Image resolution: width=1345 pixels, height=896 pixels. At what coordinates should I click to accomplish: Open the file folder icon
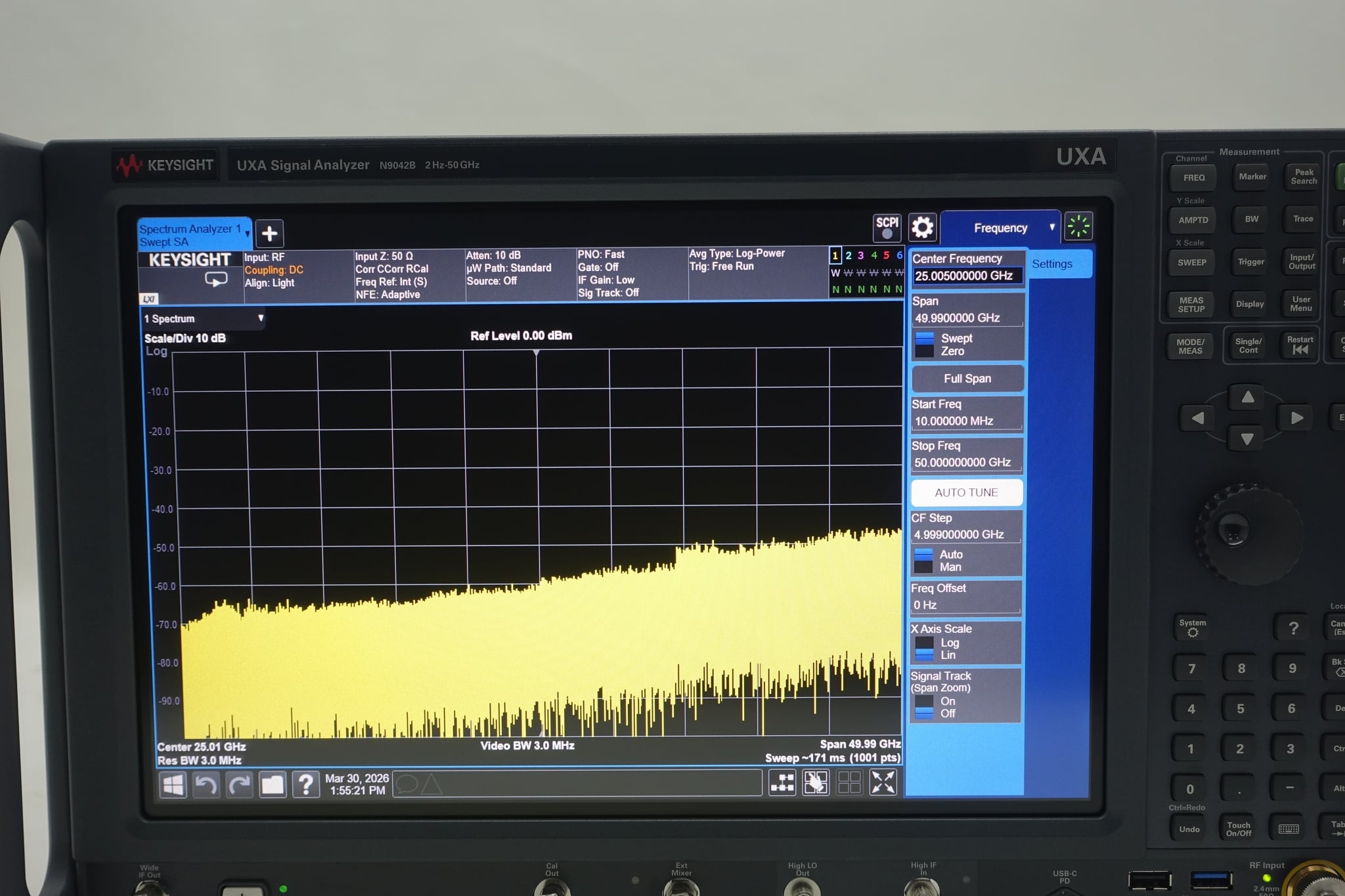click(273, 784)
